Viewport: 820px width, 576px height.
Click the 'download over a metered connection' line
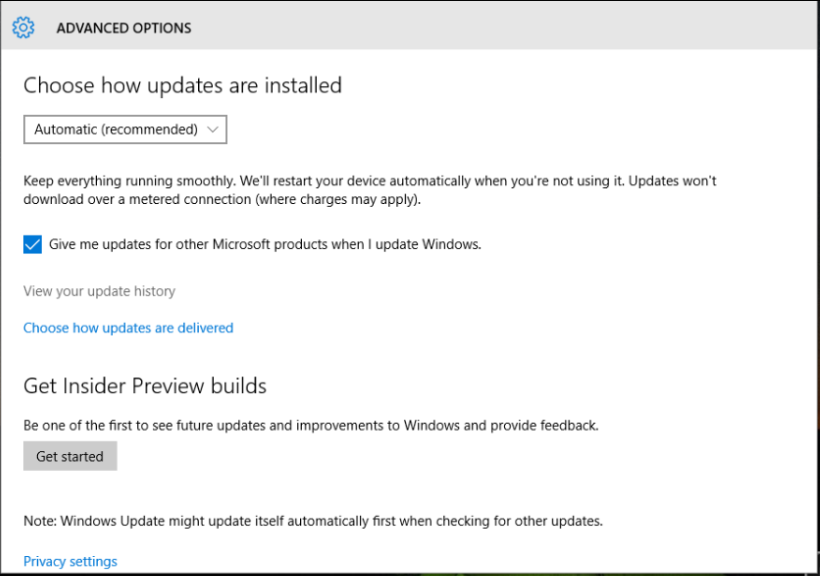coord(222,199)
